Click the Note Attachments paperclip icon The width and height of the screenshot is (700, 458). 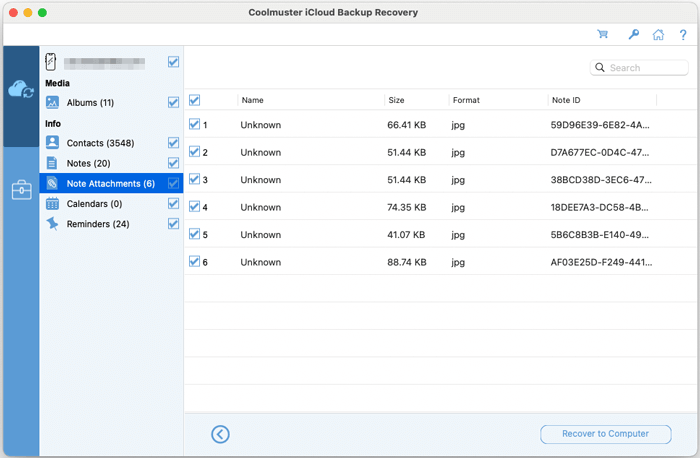click(52, 183)
